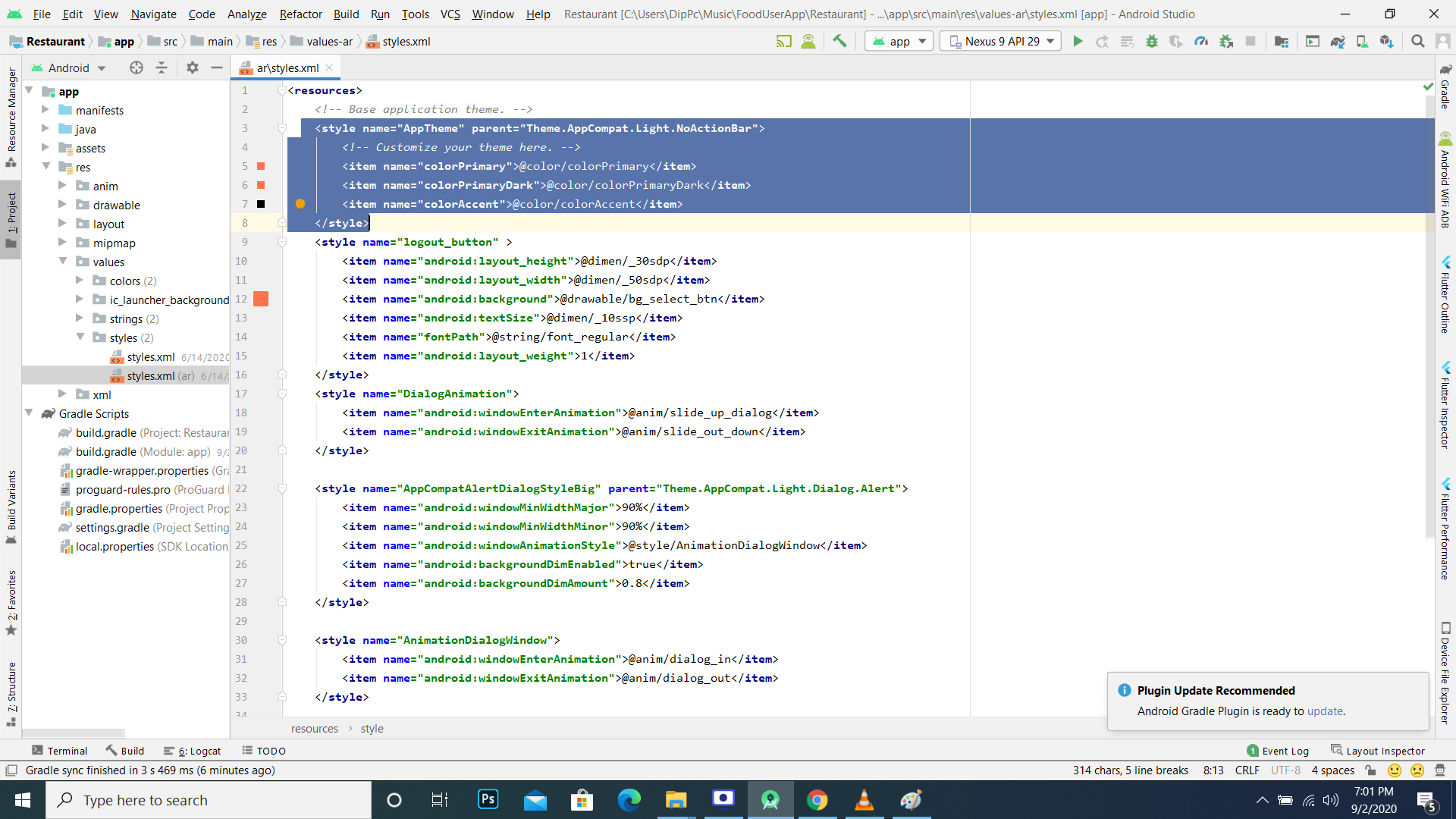Open the Profiler gauge icon
Viewport: 1456px width, 819px height.
1201,42
